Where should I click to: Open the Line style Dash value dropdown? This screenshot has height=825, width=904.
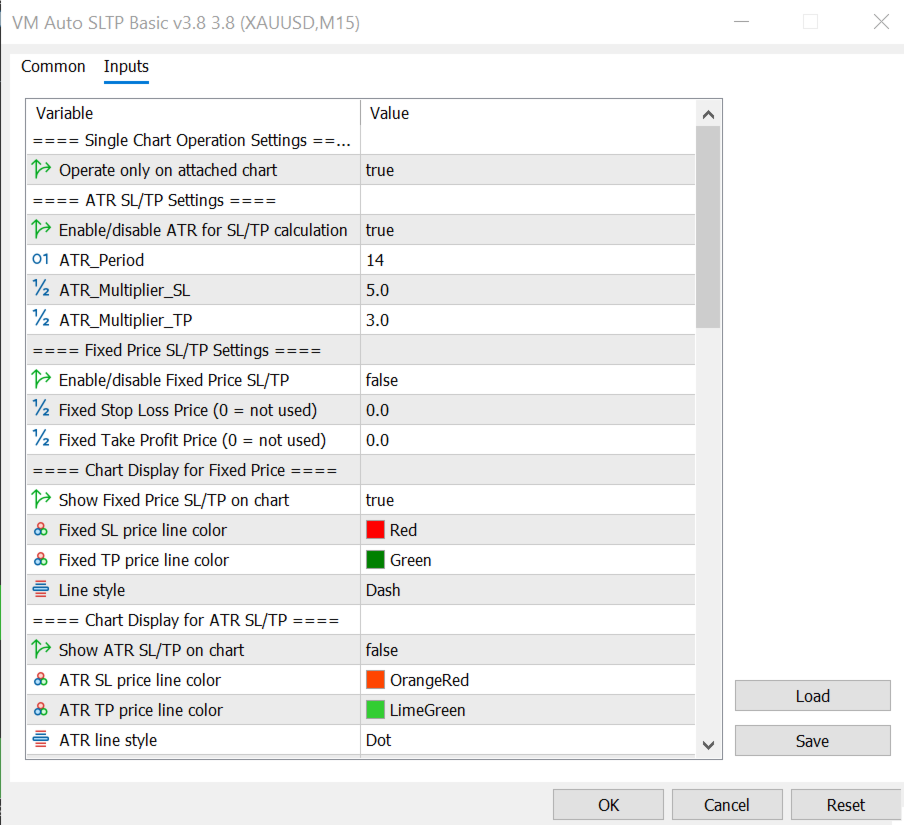[x=528, y=590]
